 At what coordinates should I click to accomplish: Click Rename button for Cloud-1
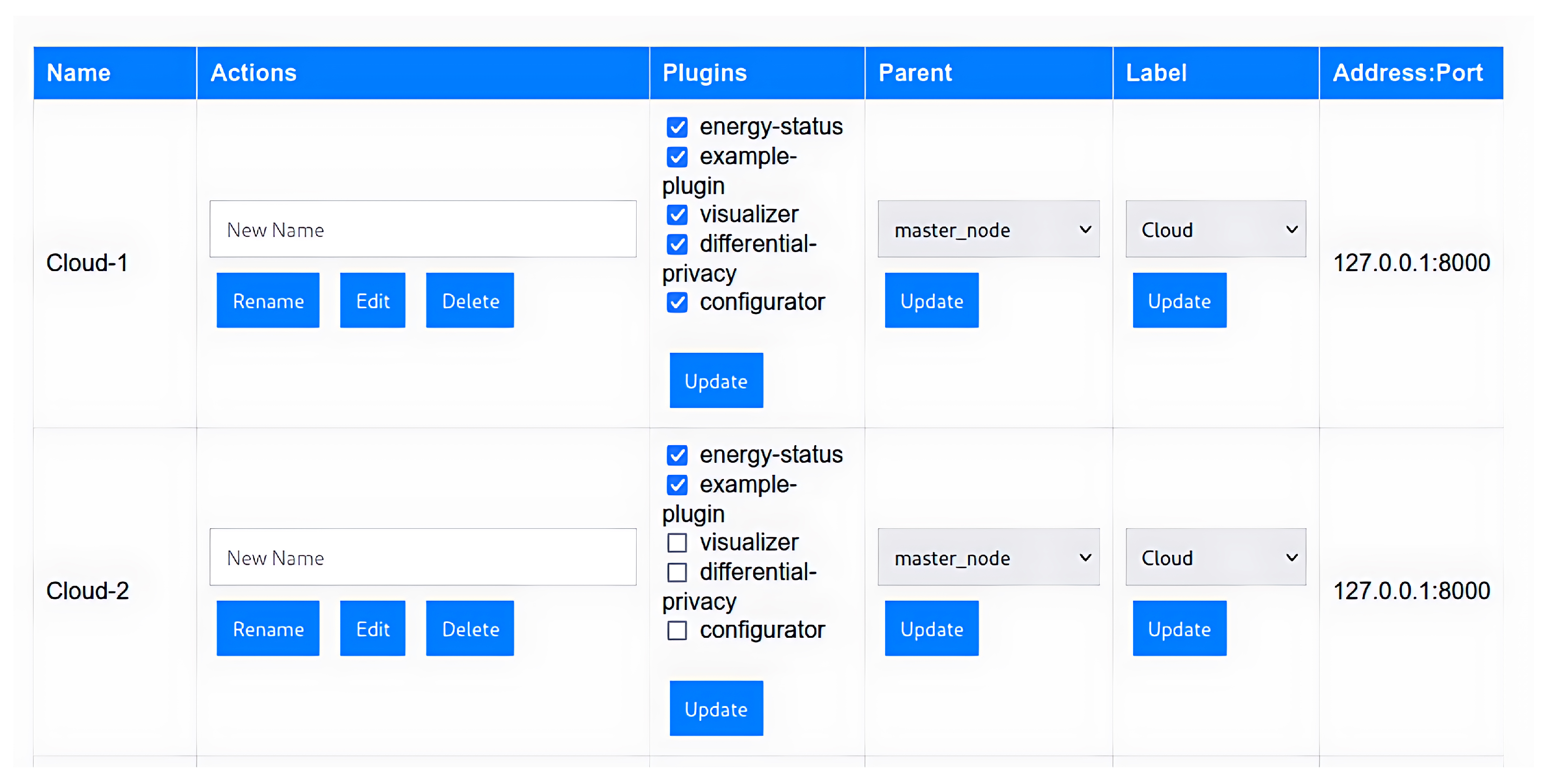click(x=268, y=300)
